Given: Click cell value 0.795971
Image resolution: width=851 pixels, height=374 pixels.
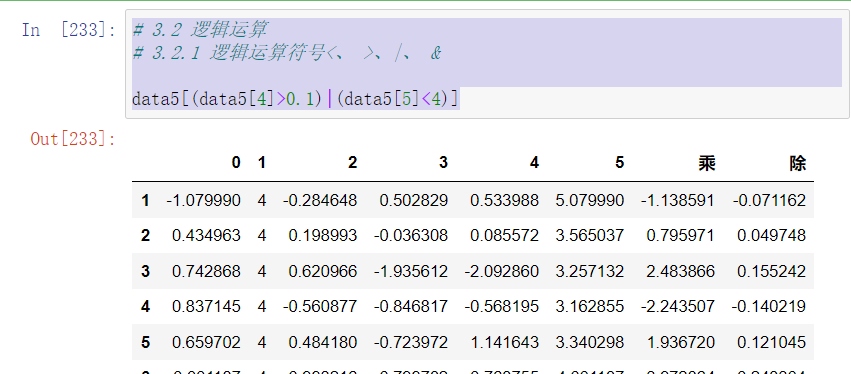Looking at the screenshot, I should [x=681, y=236].
